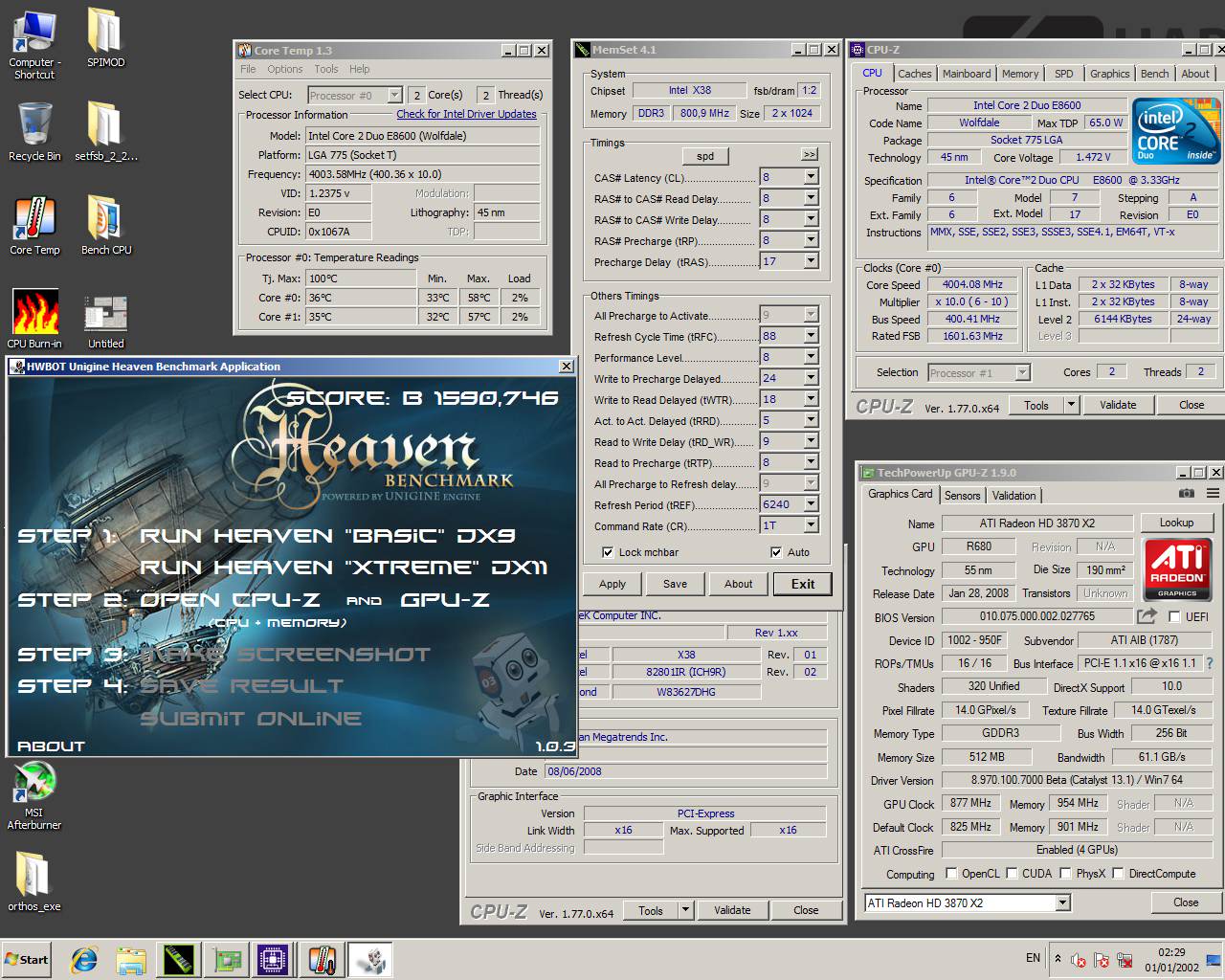Open the orthos_exe folder icon
Viewport: 1225px width, 980px height.
34,880
